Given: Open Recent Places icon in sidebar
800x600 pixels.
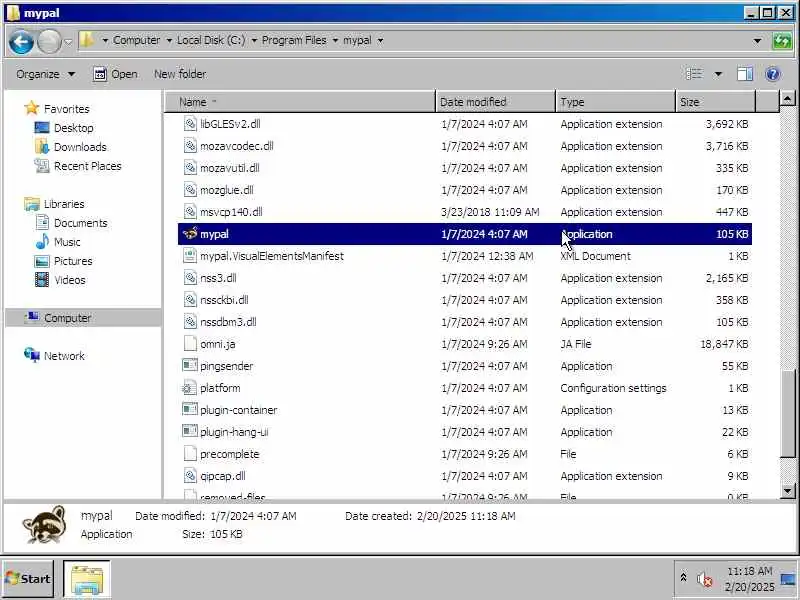Looking at the screenshot, I should [42, 165].
